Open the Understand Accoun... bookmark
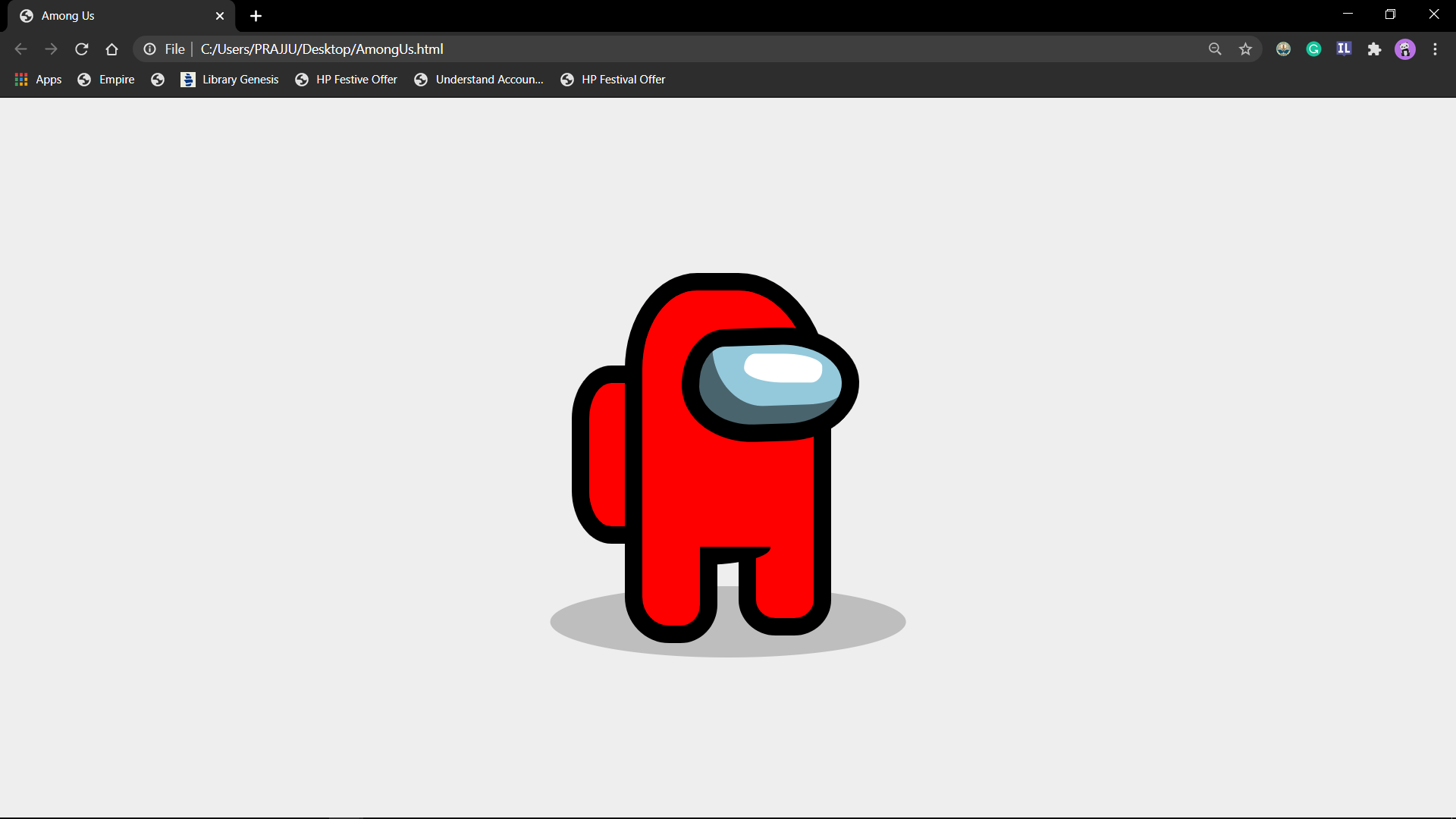1456x819 pixels. tap(479, 80)
